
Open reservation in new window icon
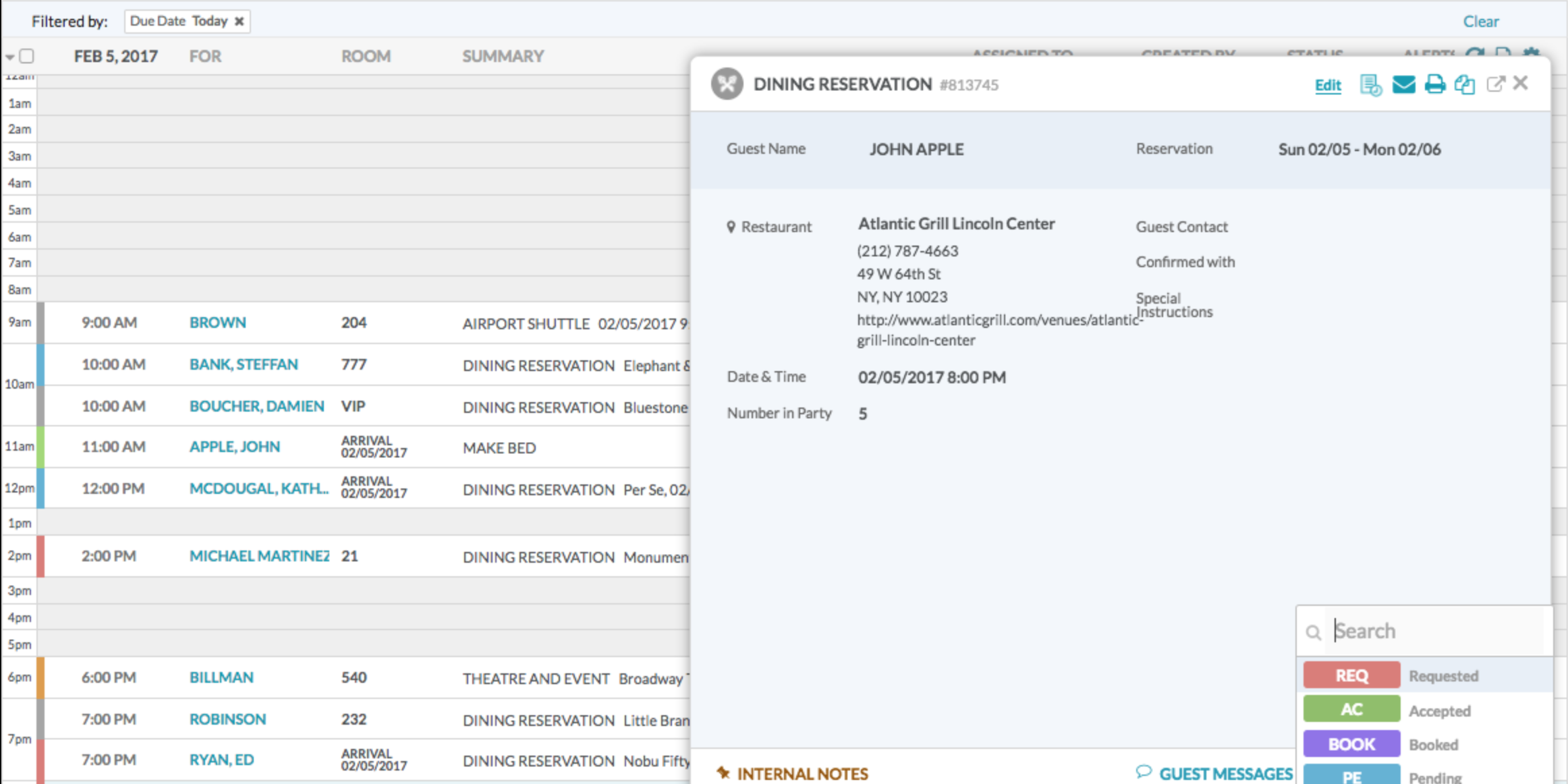(1495, 84)
